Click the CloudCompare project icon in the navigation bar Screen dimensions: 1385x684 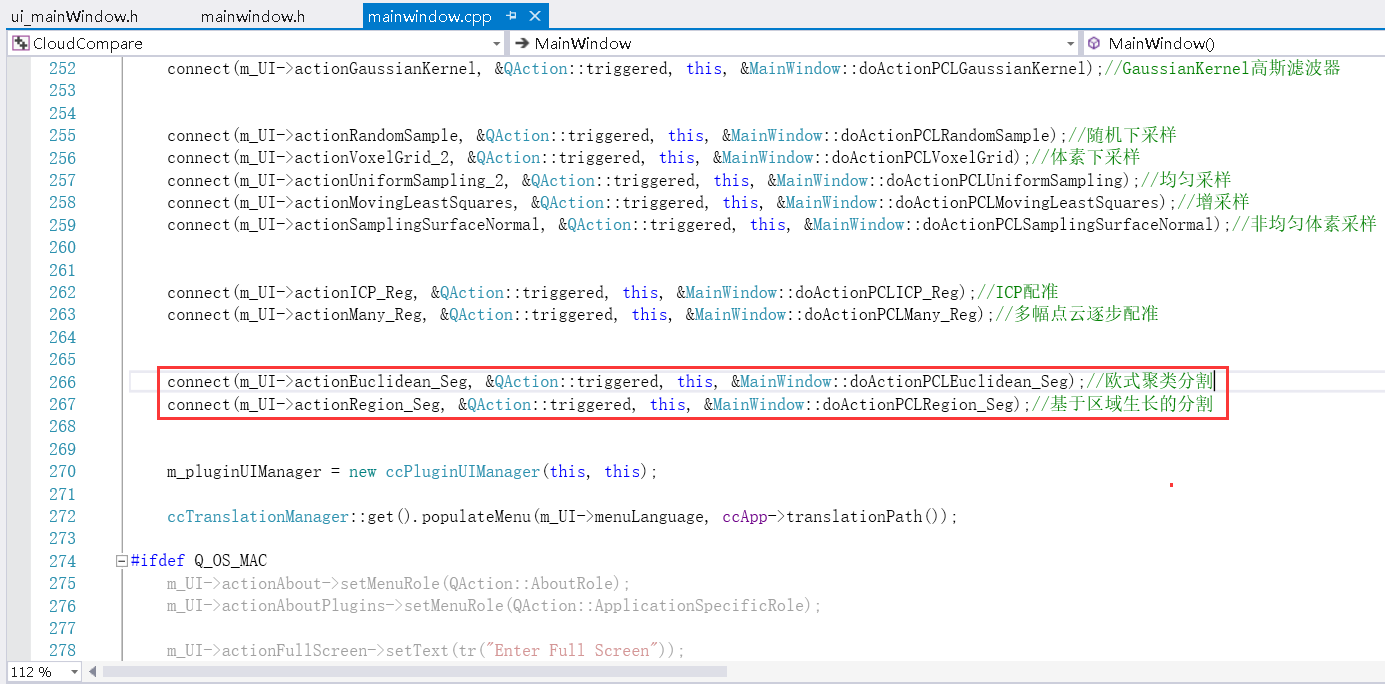[20, 43]
